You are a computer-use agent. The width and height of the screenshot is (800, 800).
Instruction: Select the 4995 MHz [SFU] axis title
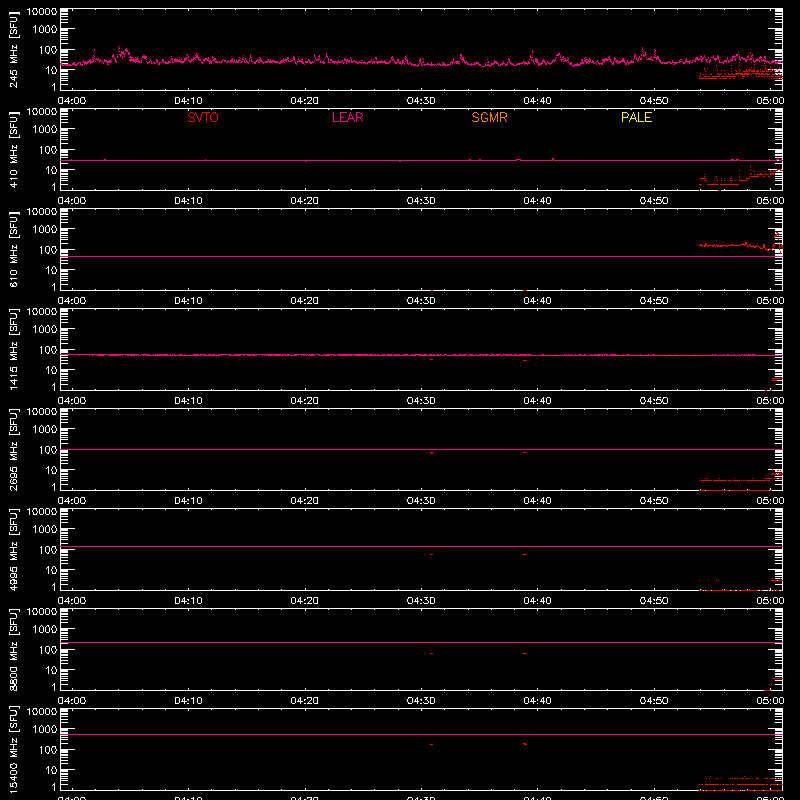tap(14, 549)
